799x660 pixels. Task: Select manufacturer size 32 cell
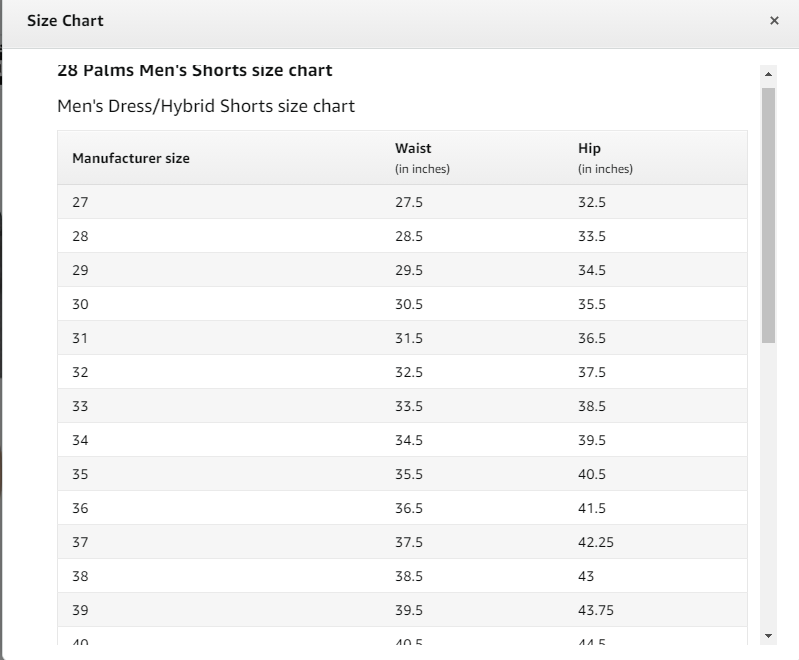pyautogui.click(x=81, y=372)
